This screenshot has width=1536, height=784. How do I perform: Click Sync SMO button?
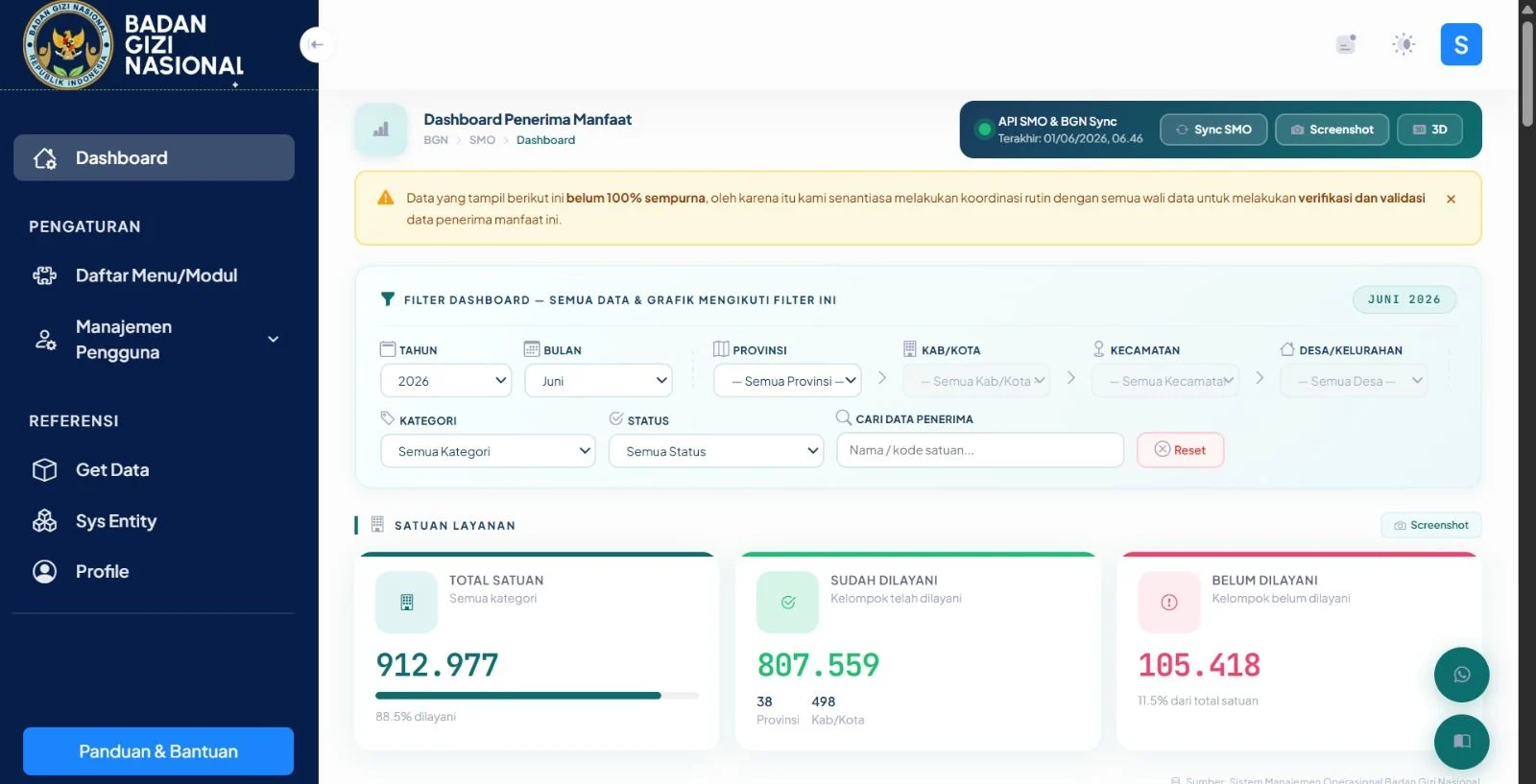click(1213, 130)
